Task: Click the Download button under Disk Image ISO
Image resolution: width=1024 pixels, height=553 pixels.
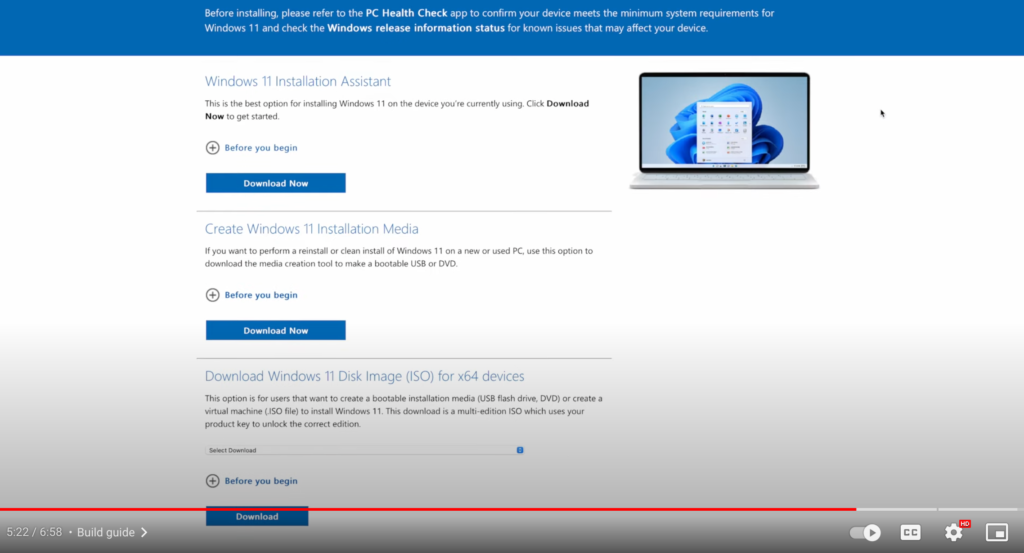Action: pos(257,516)
